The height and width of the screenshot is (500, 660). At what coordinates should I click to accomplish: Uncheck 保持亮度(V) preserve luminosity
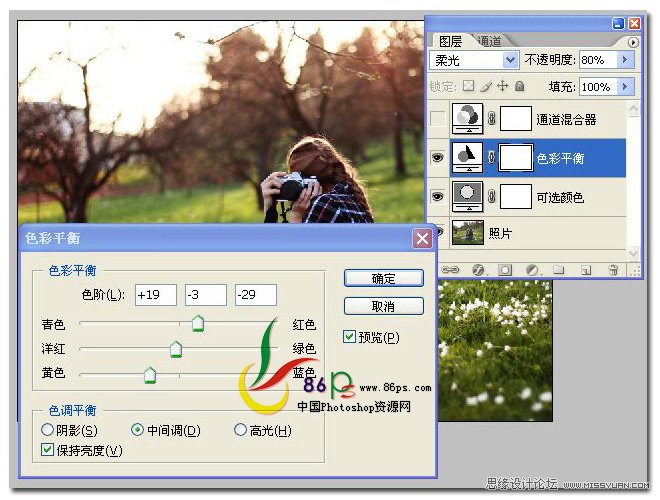pyautogui.click(x=48, y=449)
